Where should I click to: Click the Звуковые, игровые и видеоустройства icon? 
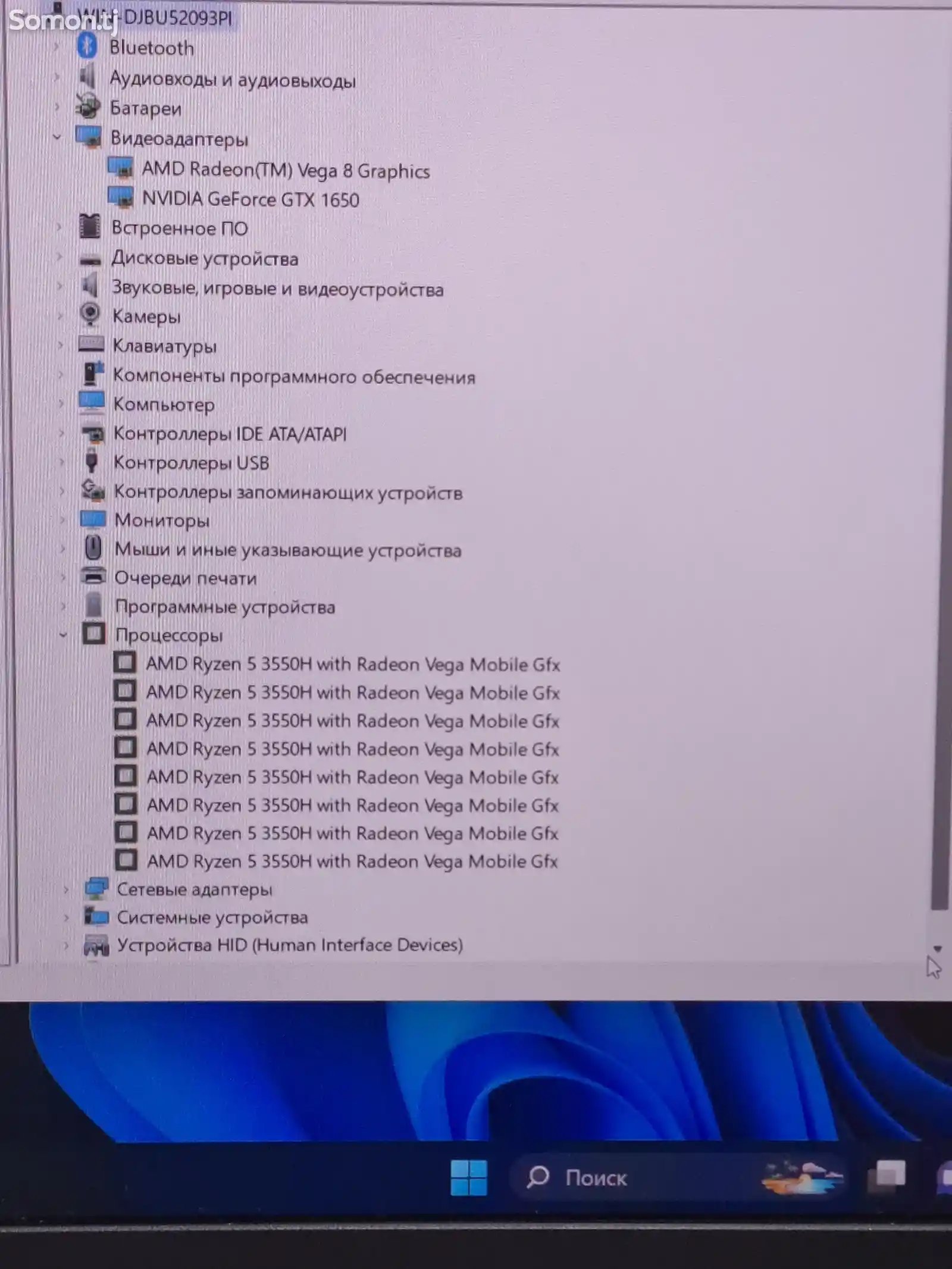click(x=90, y=286)
